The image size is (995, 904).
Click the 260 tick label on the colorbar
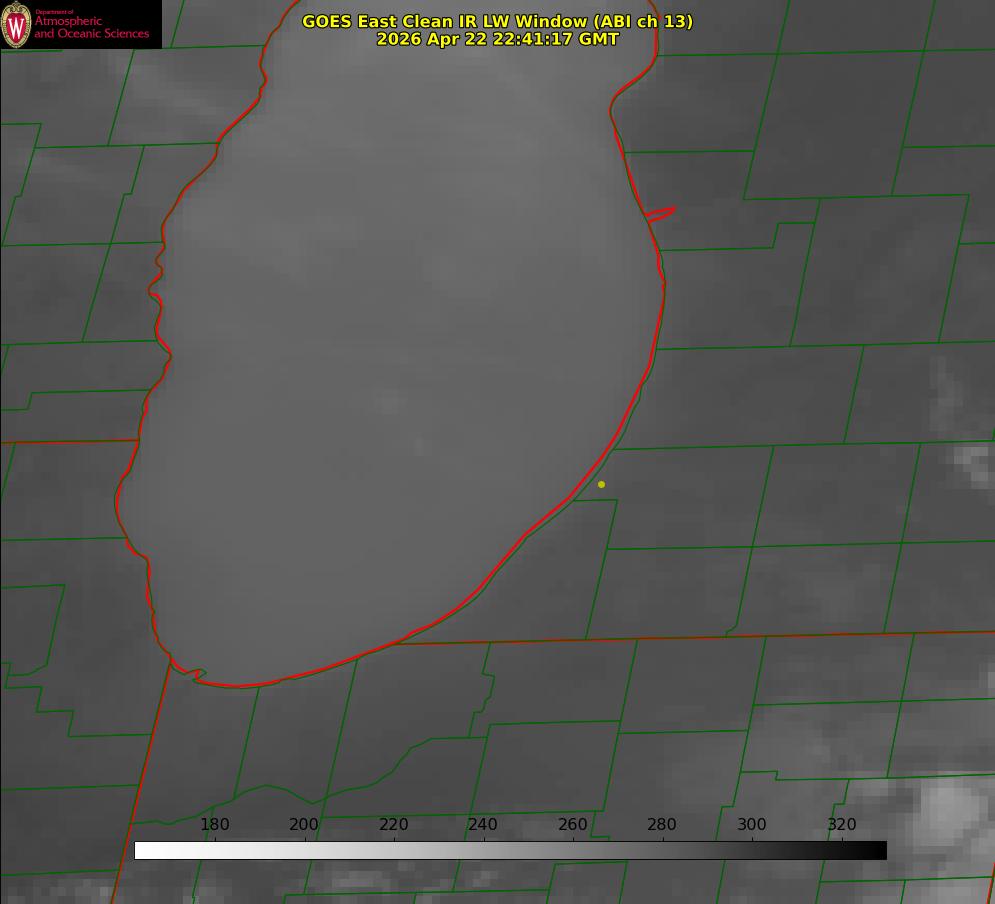(572, 824)
